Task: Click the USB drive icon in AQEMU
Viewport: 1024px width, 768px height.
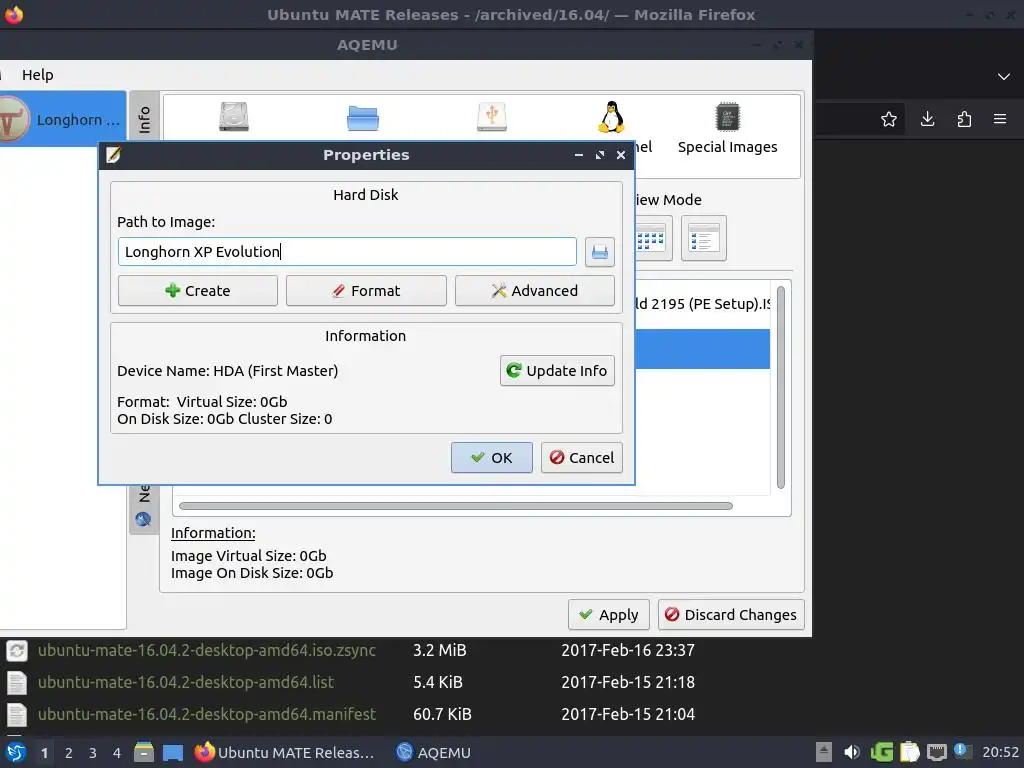Action: [492, 117]
